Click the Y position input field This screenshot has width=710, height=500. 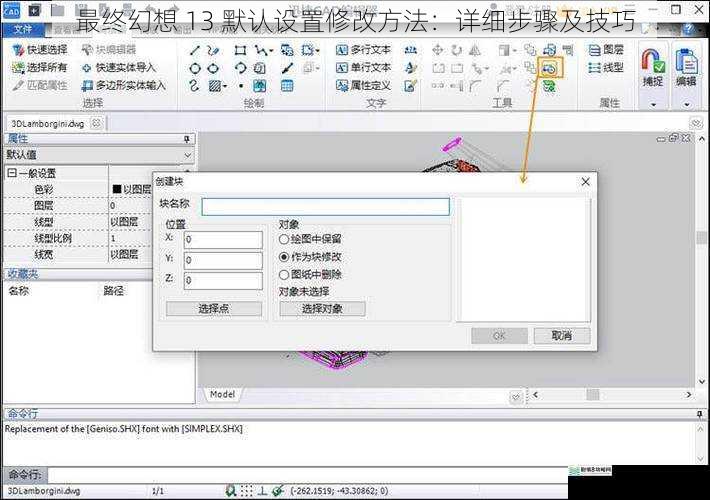click(223, 260)
